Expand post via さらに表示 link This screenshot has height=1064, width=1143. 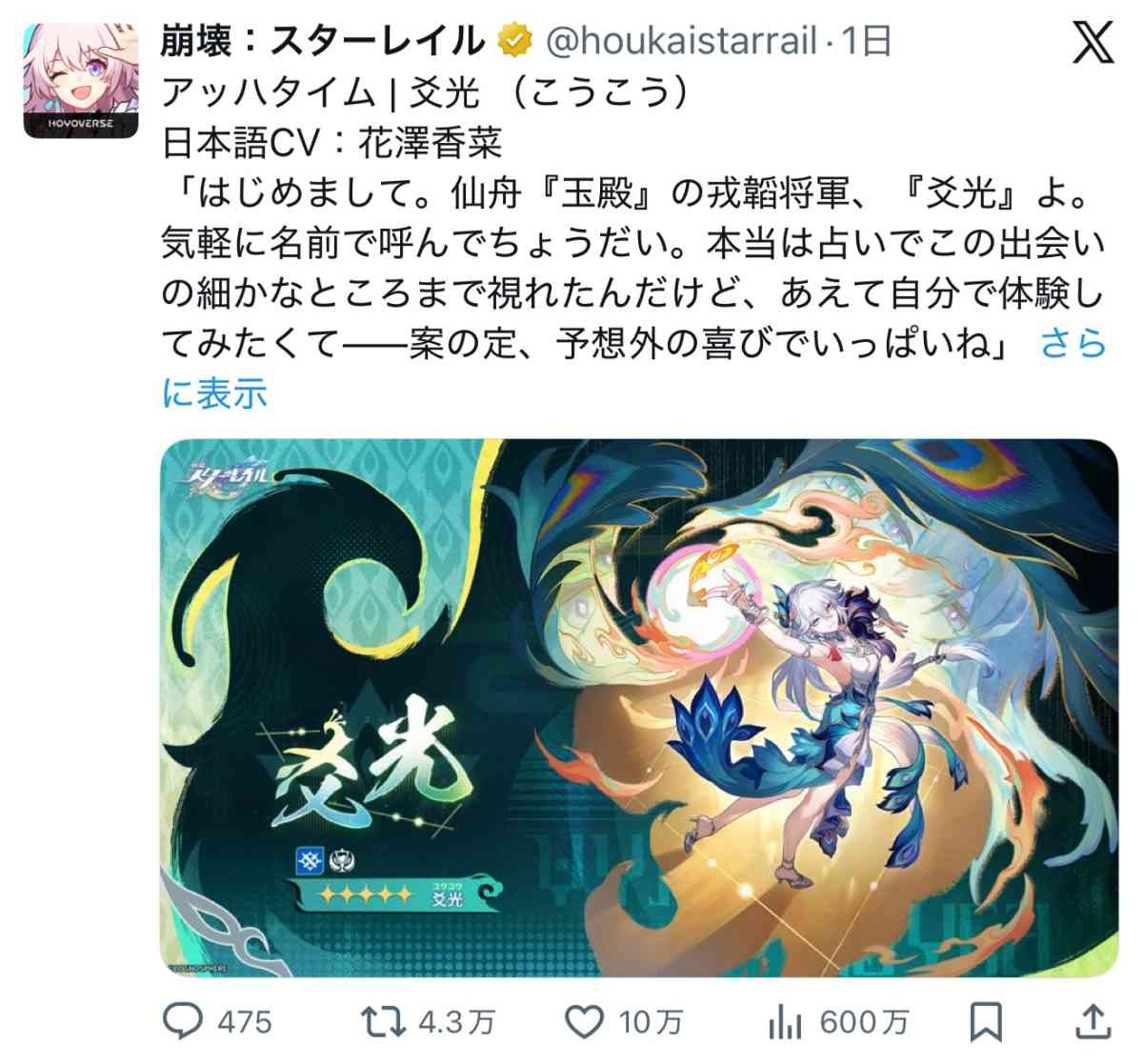[633, 368]
